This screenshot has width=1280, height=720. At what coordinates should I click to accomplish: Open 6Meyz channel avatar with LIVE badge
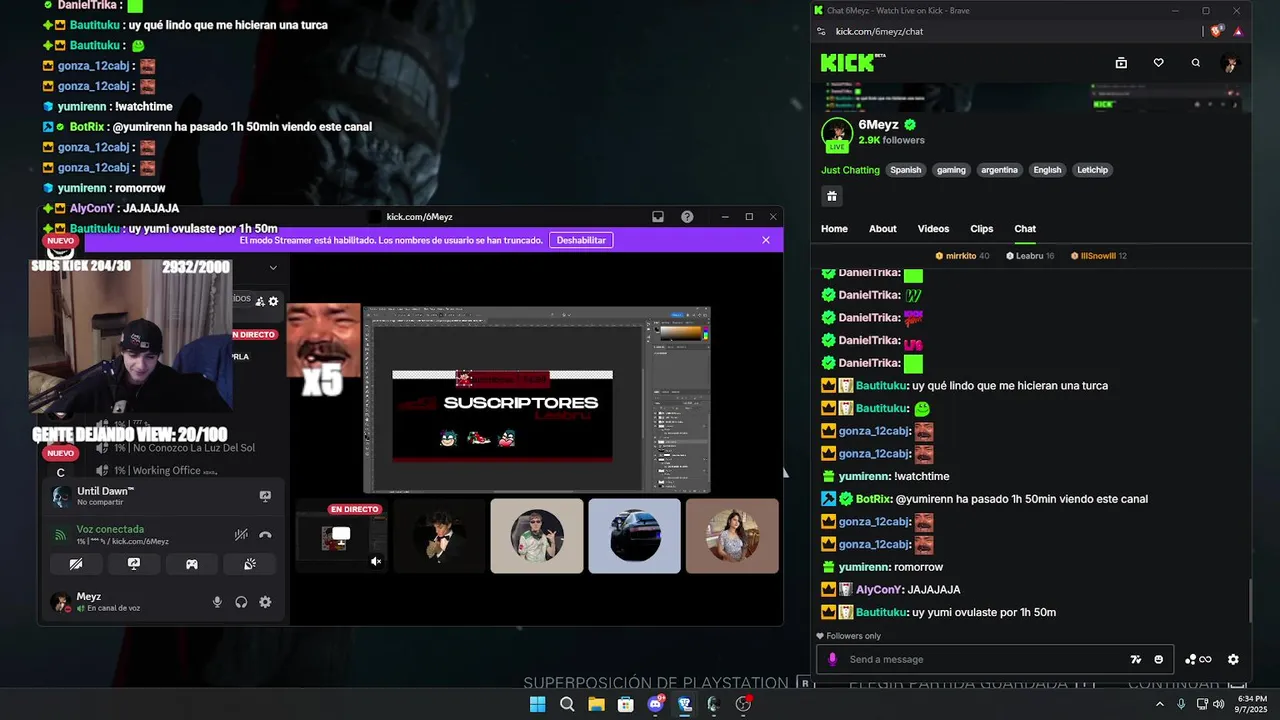(836, 133)
